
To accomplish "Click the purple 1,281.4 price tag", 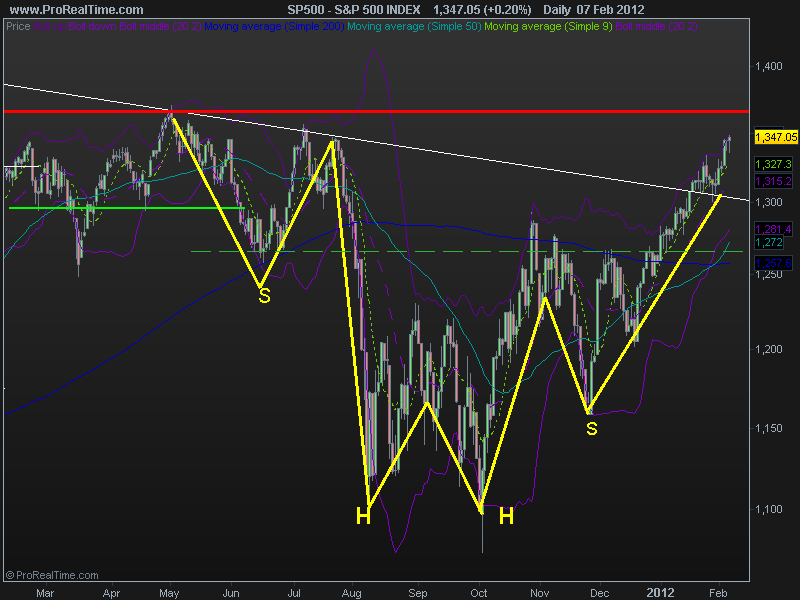I will [x=773, y=229].
